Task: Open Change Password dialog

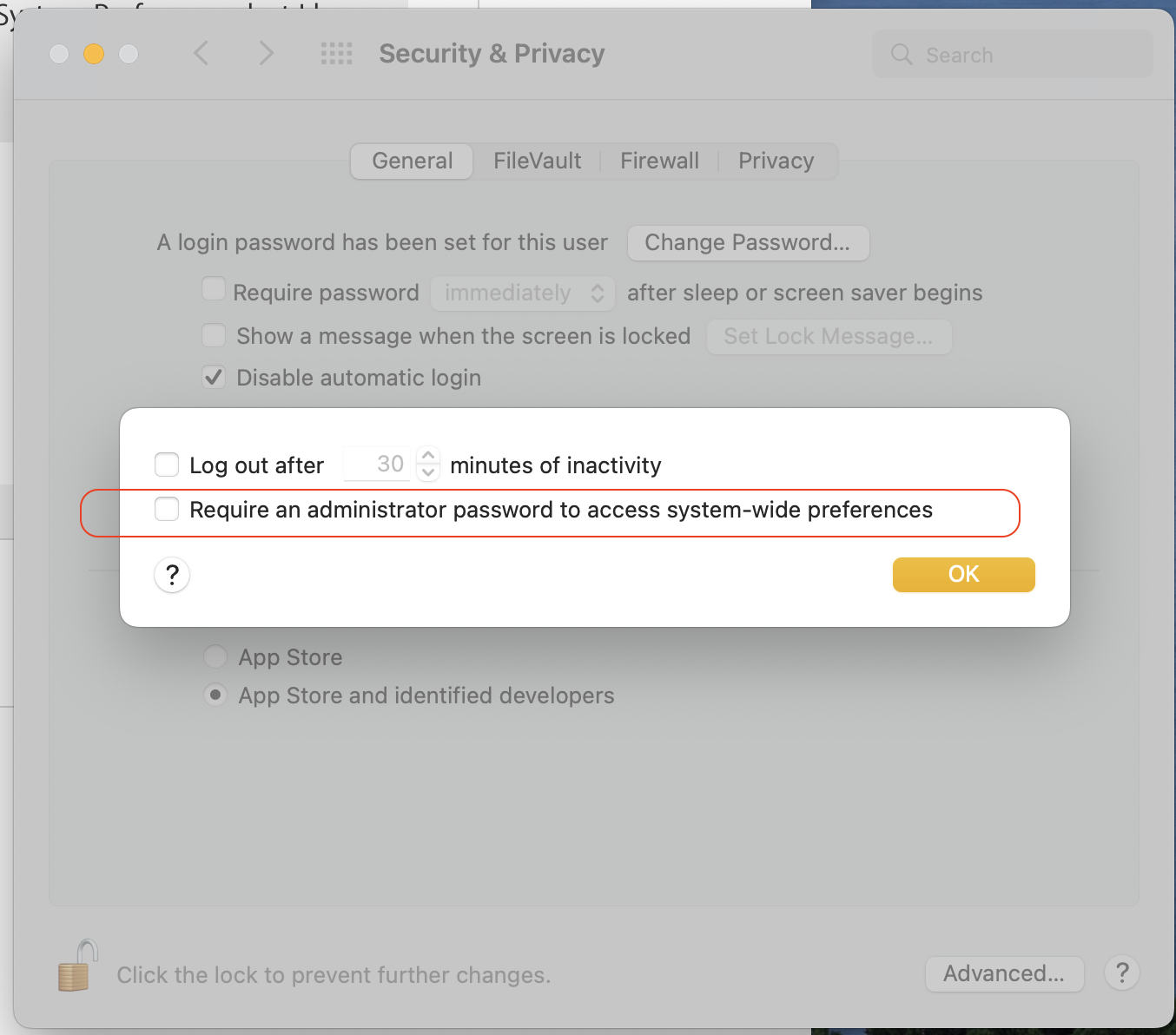Action: coord(748,243)
